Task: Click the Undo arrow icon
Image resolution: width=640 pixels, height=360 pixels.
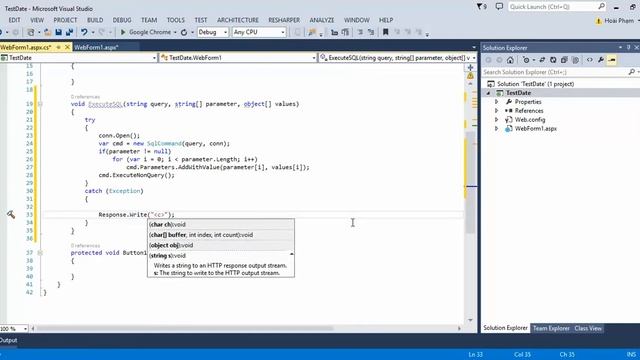Action: coord(84,32)
